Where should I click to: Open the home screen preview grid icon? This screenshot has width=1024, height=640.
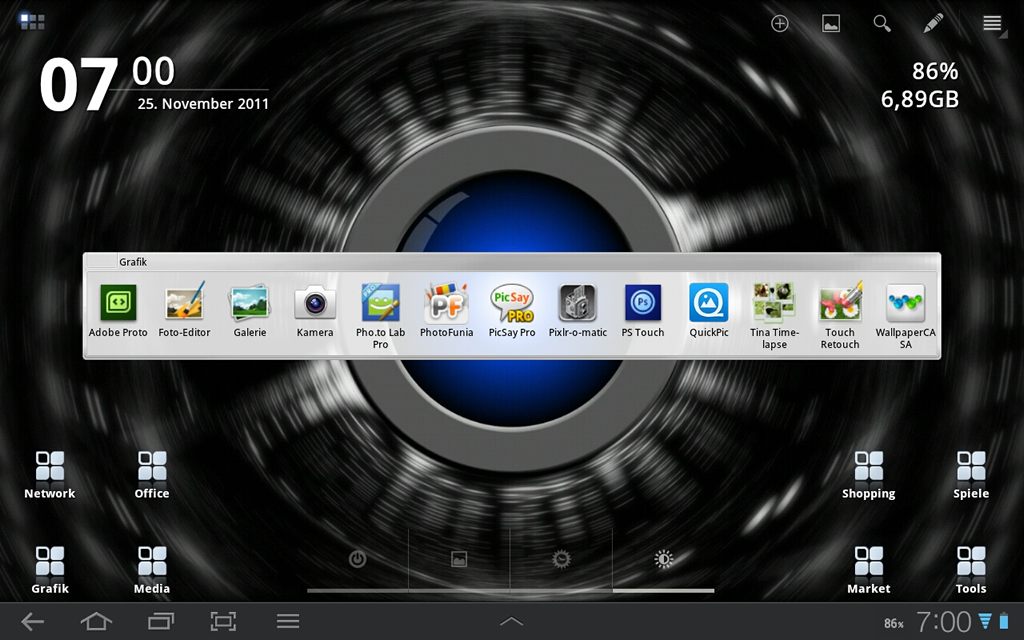tap(32, 22)
